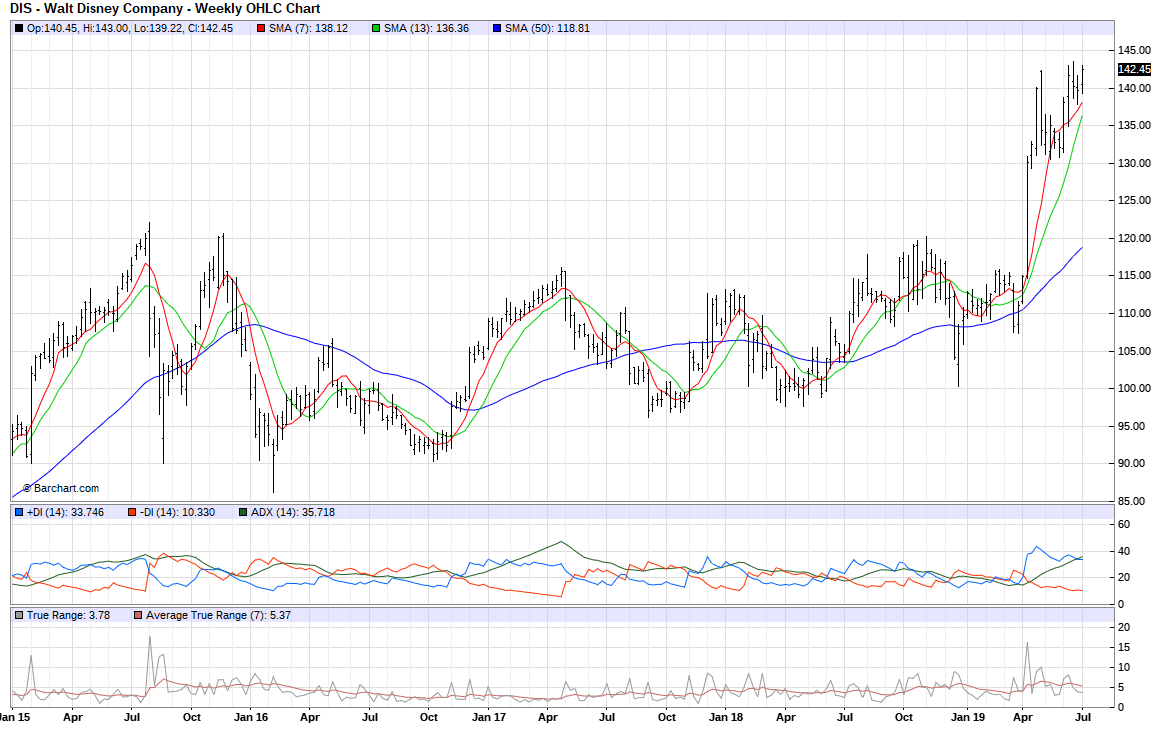Select the '-DI (14): 10.330' legend text
This screenshot has width=1156, height=748.
tap(178, 512)
